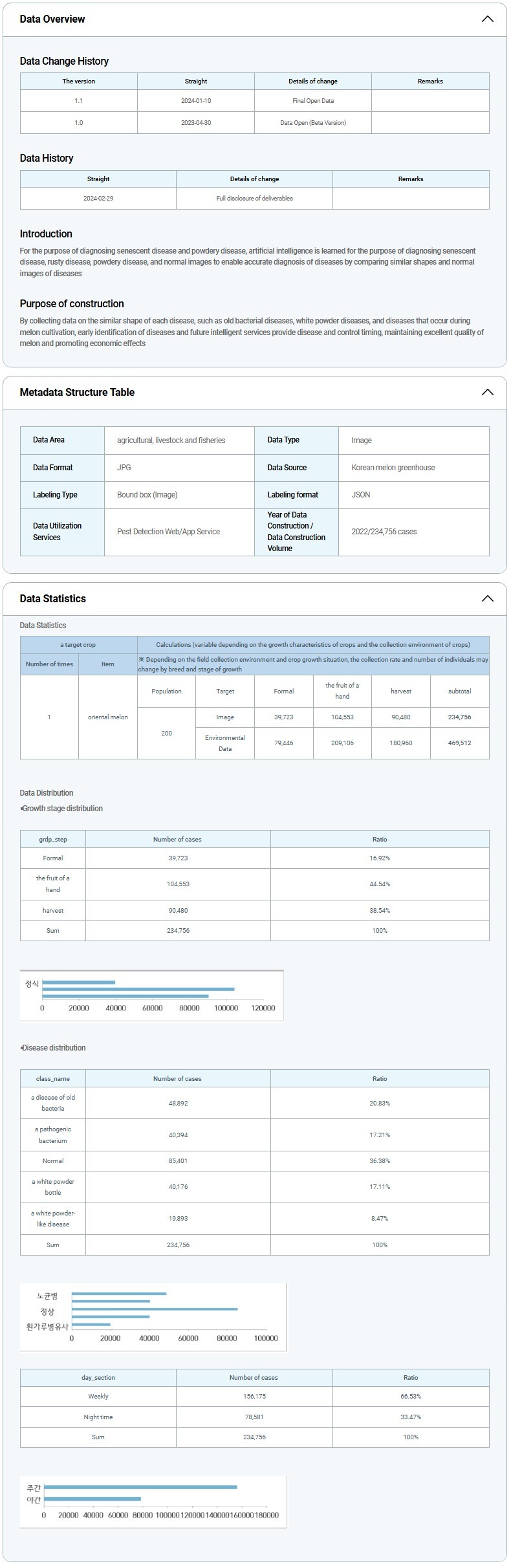
Task: Collapse the Metadata Structure Table chevron
Action: (x=487, y=393)
